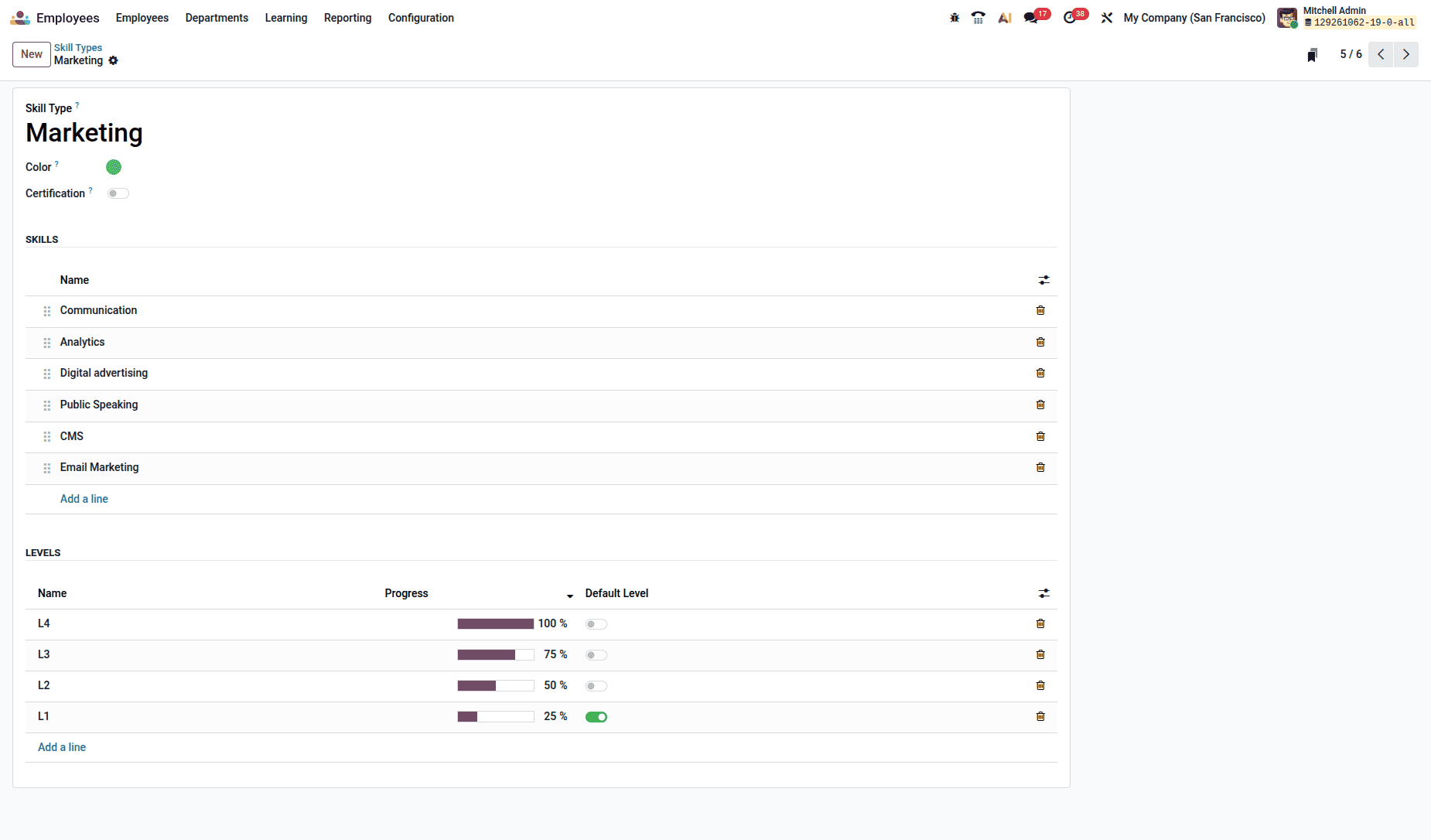
Task: Disable default level for L1
Action: 596,717
